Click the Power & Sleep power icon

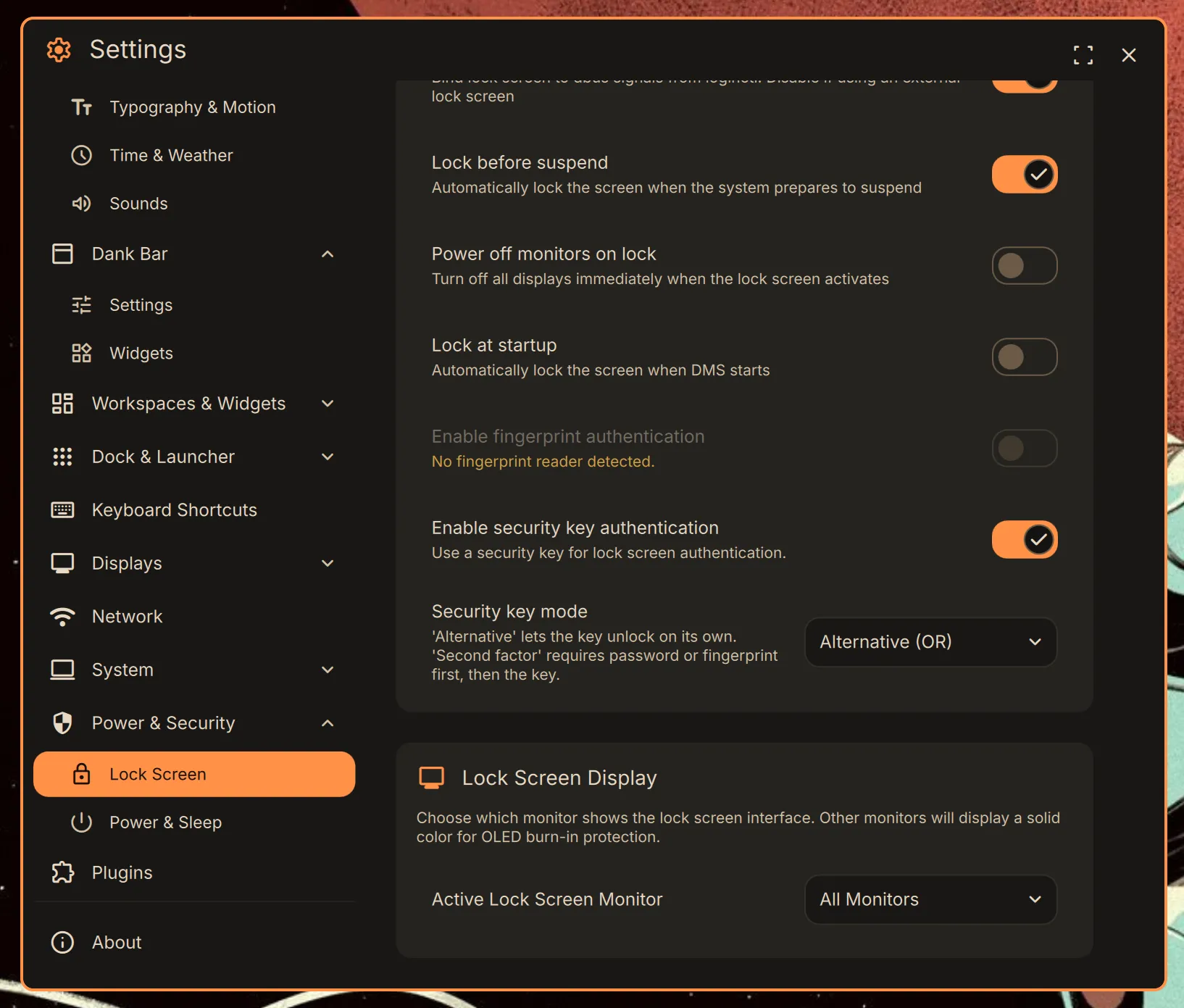pos(81,822)
